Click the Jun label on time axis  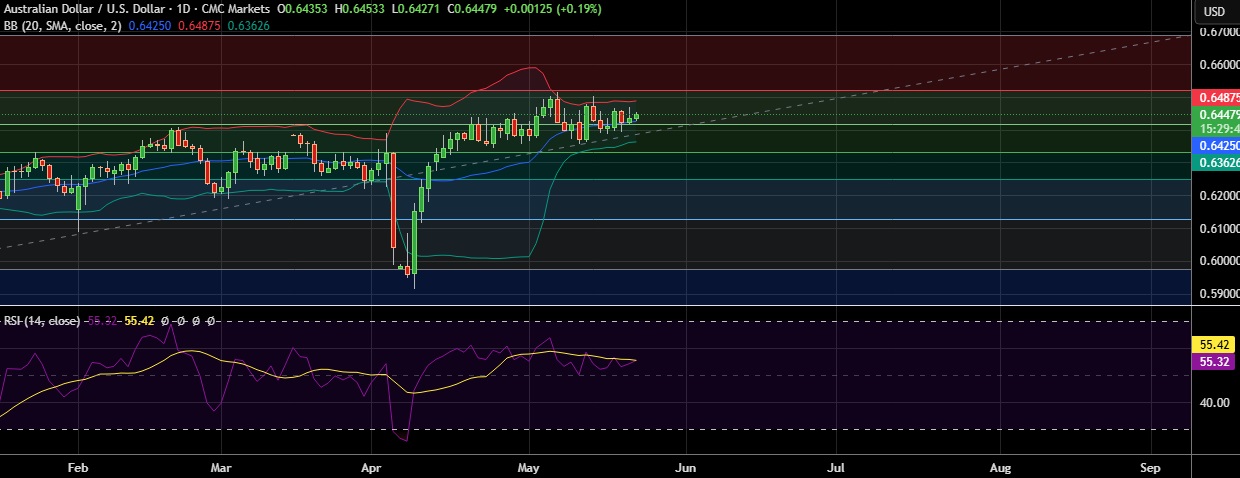click(685, 467)
